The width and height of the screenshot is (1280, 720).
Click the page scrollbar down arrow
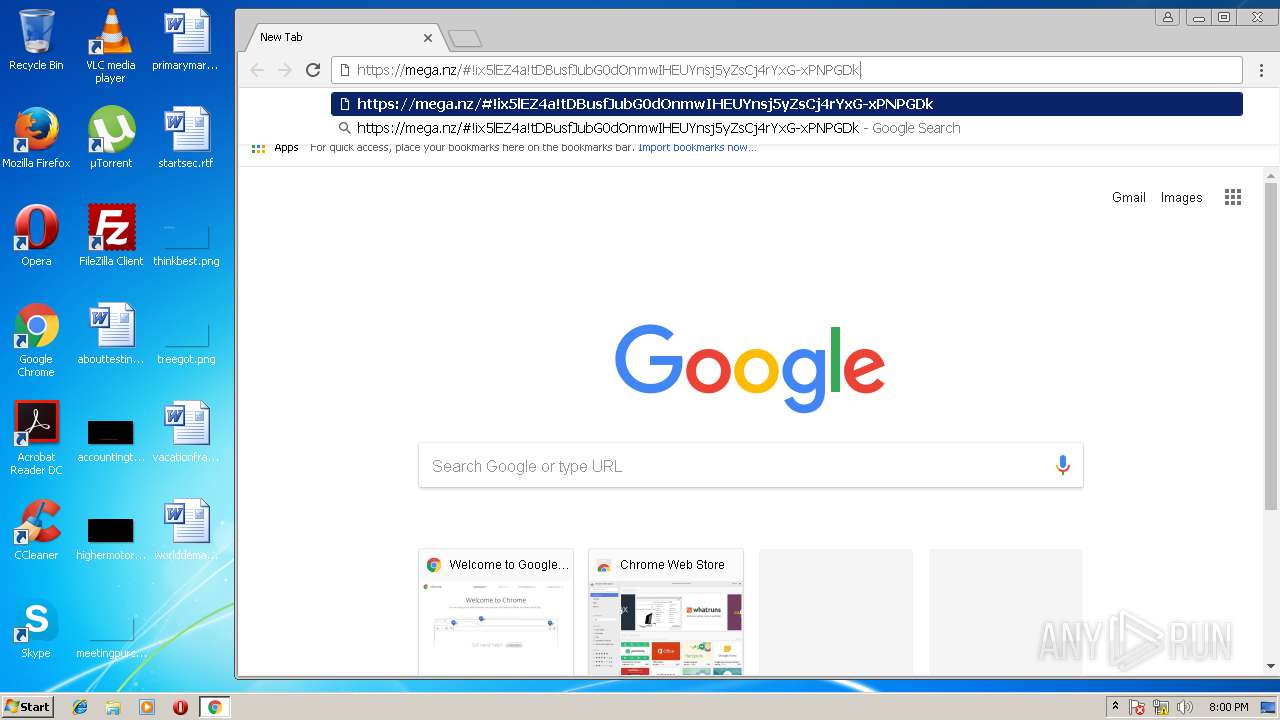1271,666
